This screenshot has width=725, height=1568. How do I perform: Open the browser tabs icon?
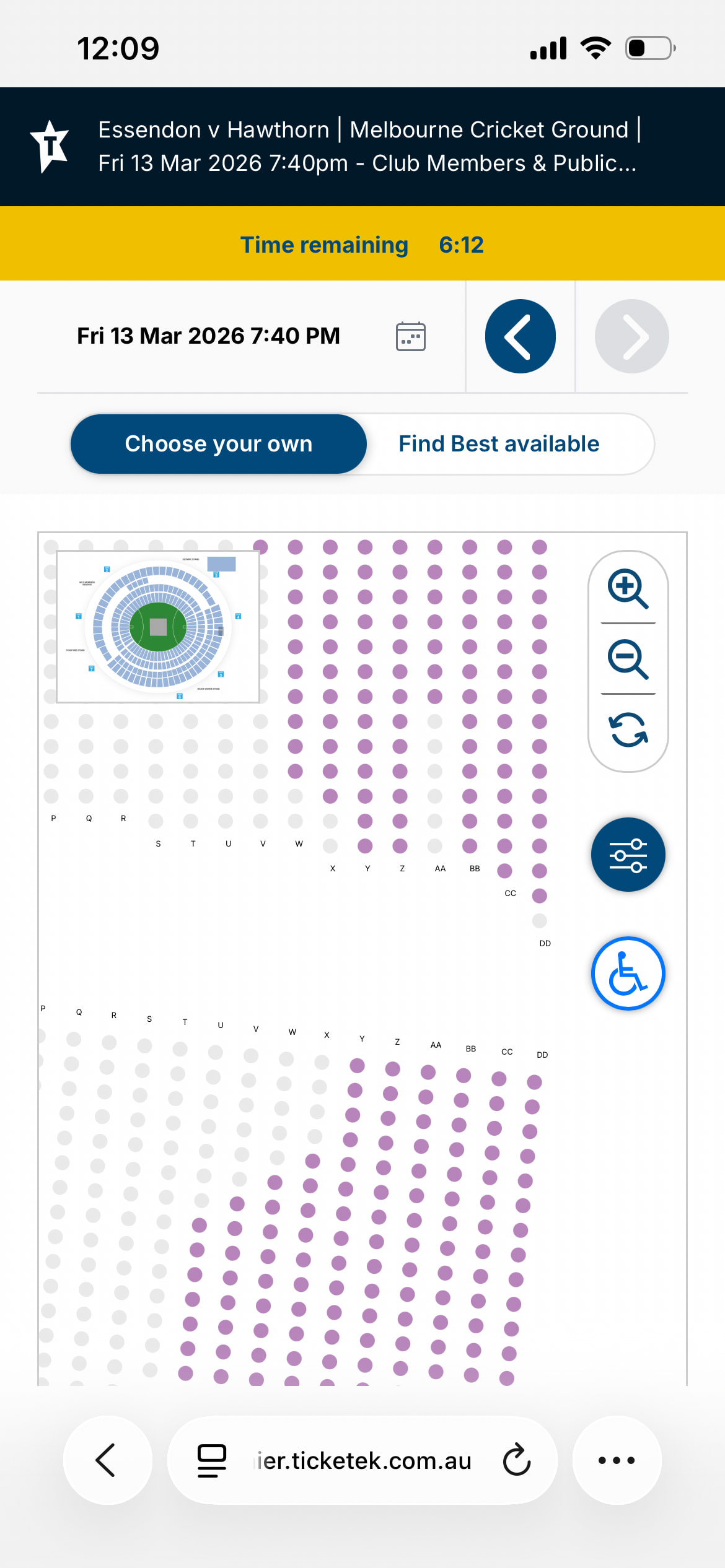click(211, 1460)
